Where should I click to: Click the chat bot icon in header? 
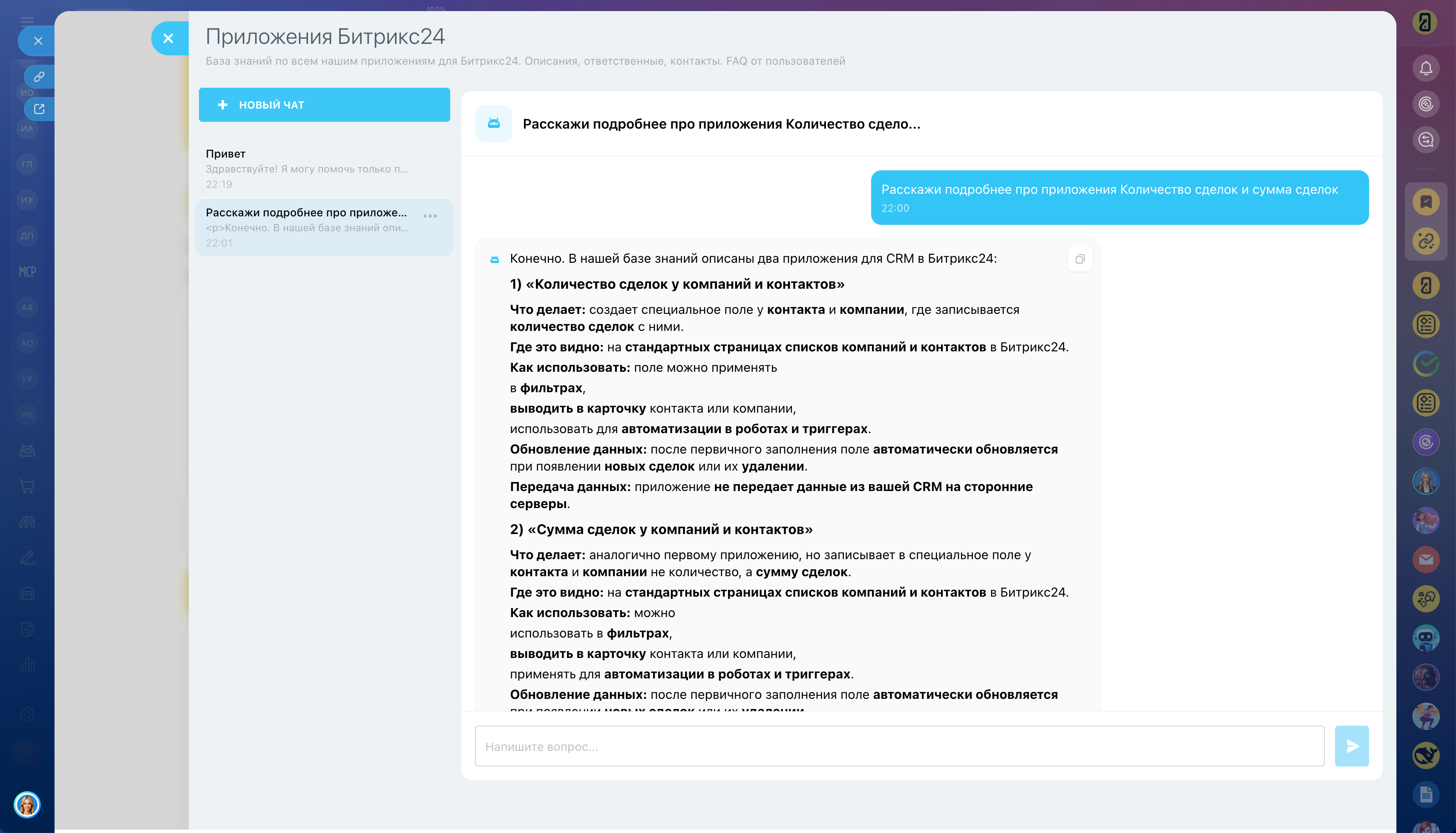click(x=494, y=123)
